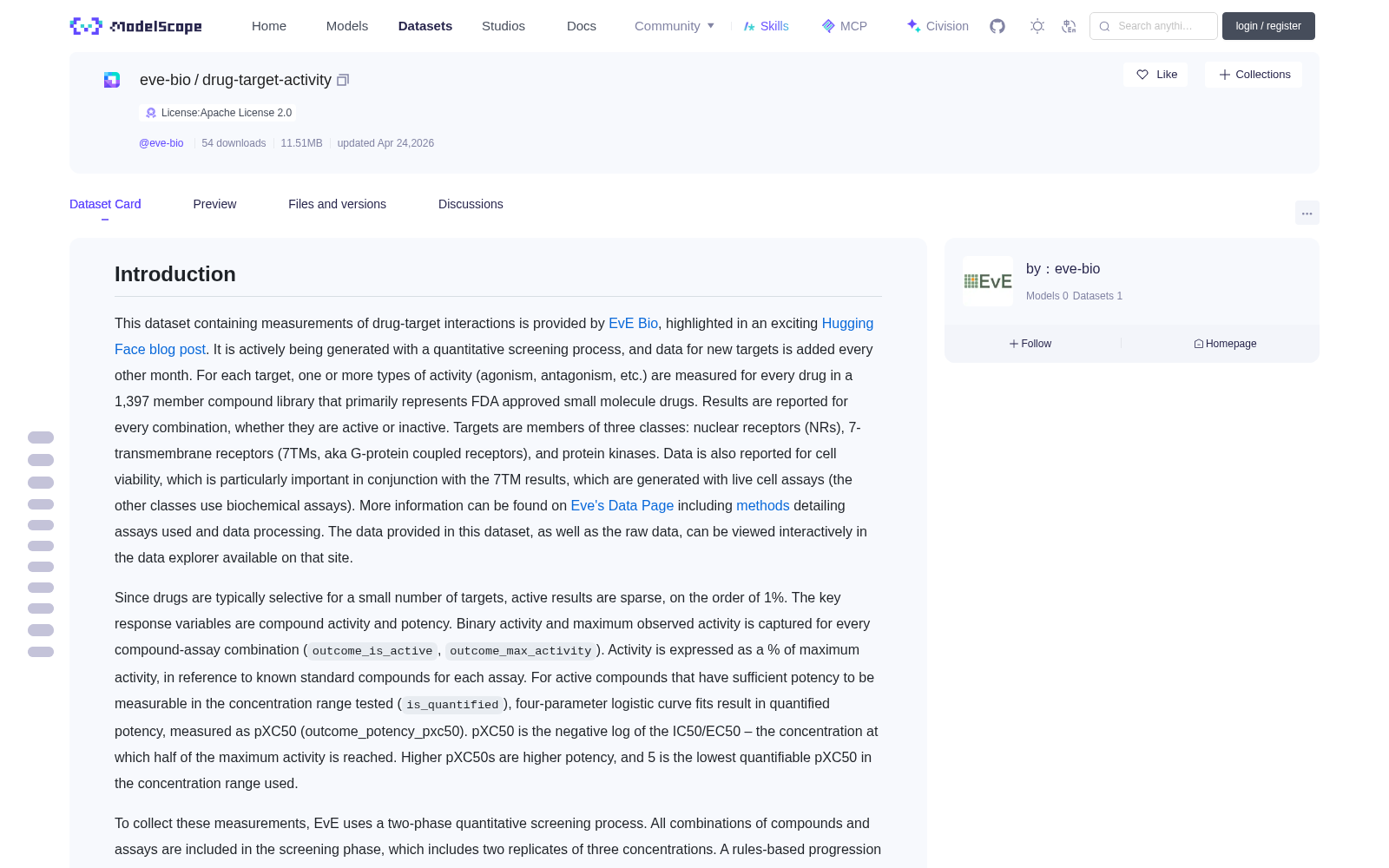Click the dataset avatar icon beside the title
Screen dimensions: 1389x868
point(112,80)
